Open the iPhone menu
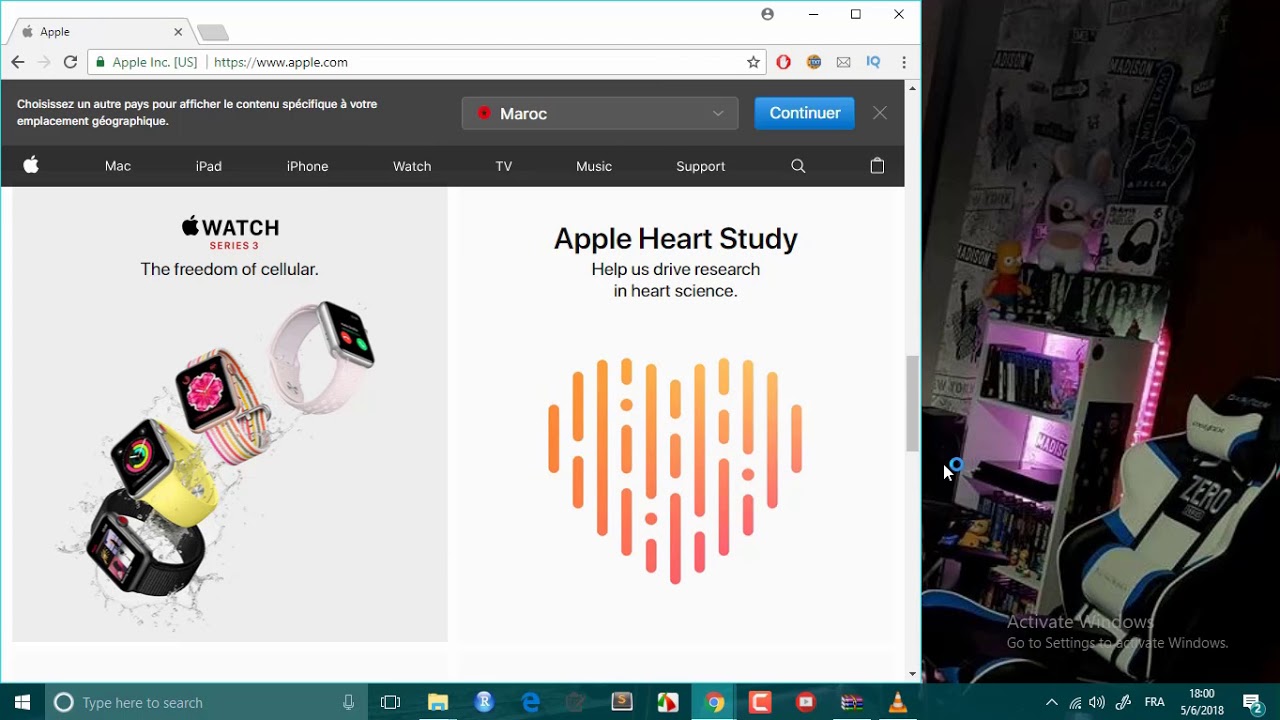The width and height of the screenshot is (1280, 720). pos(308,166)
